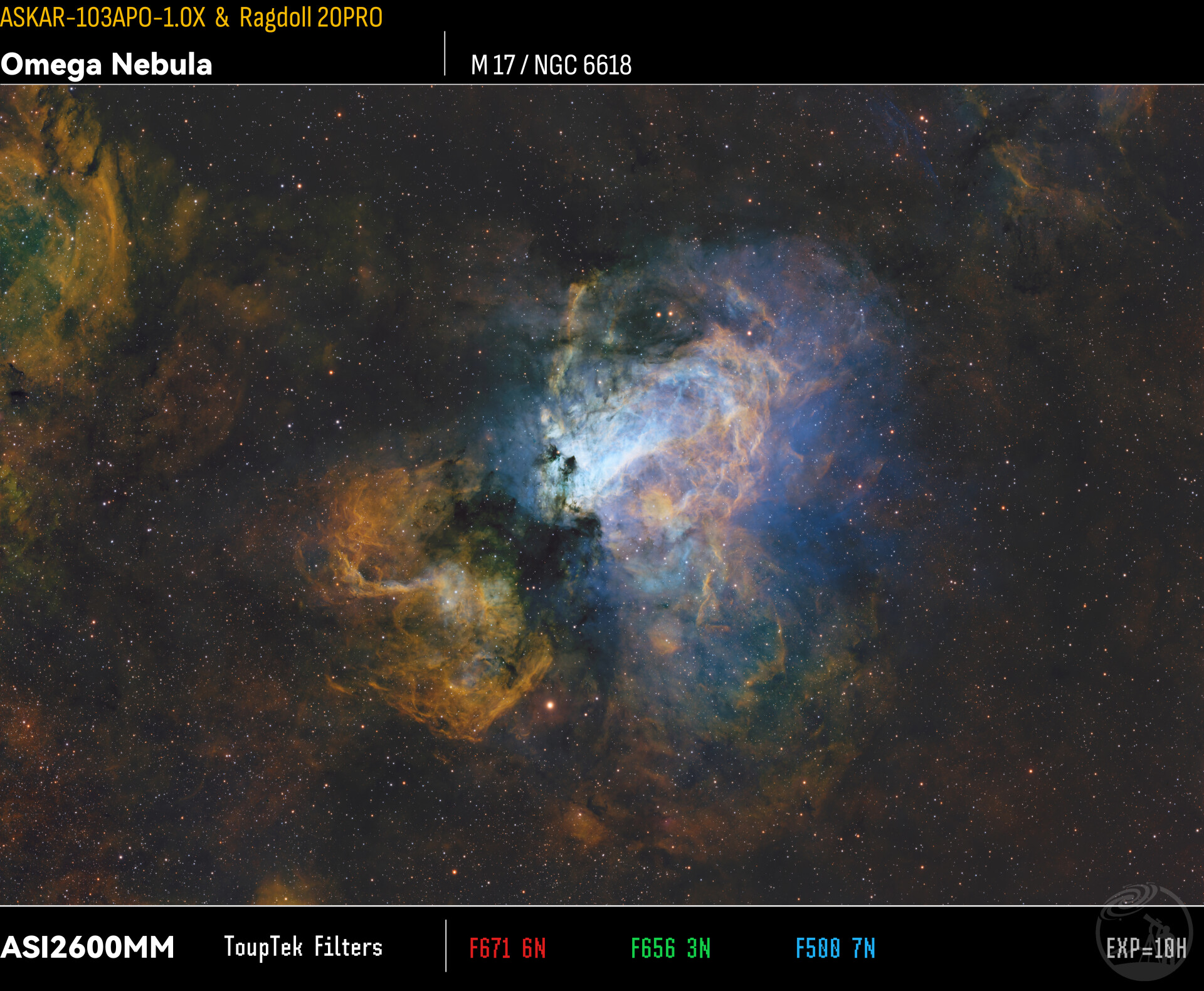Click the Omega Nebula astrophoto image
This screenshot has width=1204, height=991.
pos(602,495)
